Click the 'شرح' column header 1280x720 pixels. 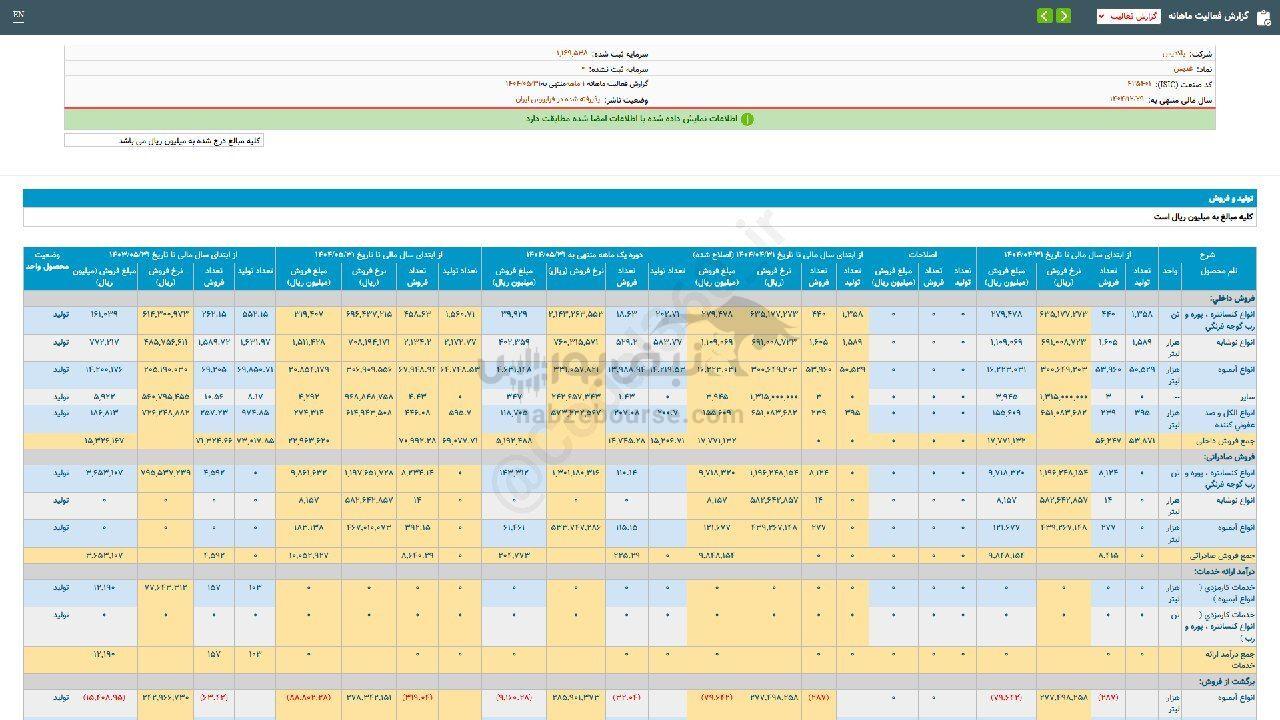pyautogui.click(x=1207, y=254)
